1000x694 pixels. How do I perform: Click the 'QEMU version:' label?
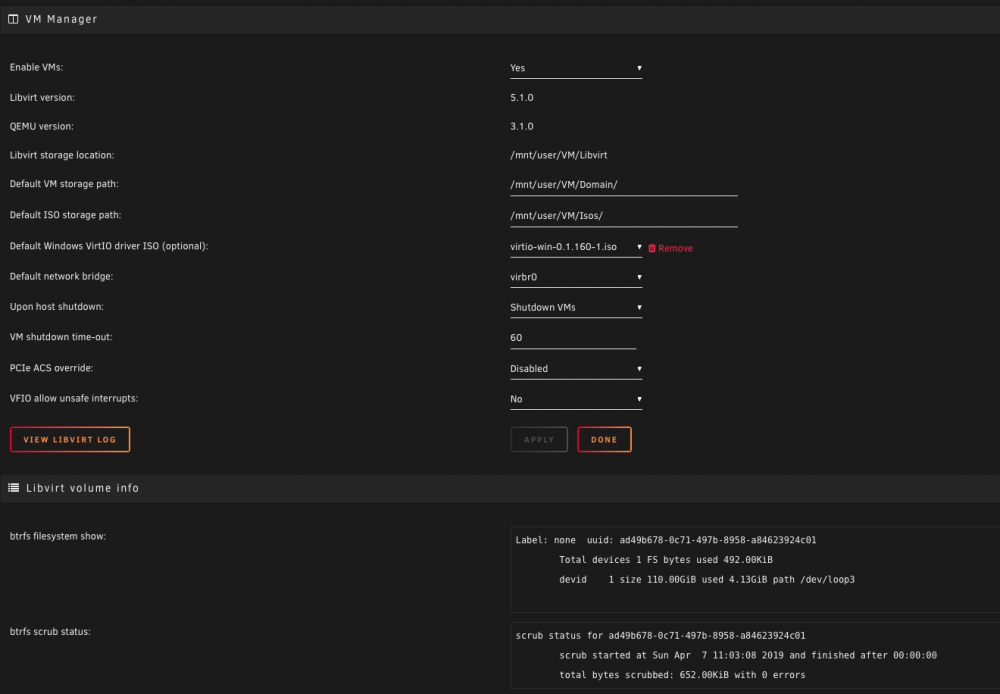coord(41,126)
